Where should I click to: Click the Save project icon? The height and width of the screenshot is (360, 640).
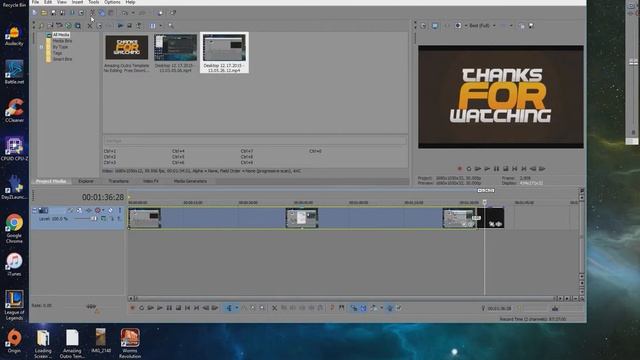point(53,13)
